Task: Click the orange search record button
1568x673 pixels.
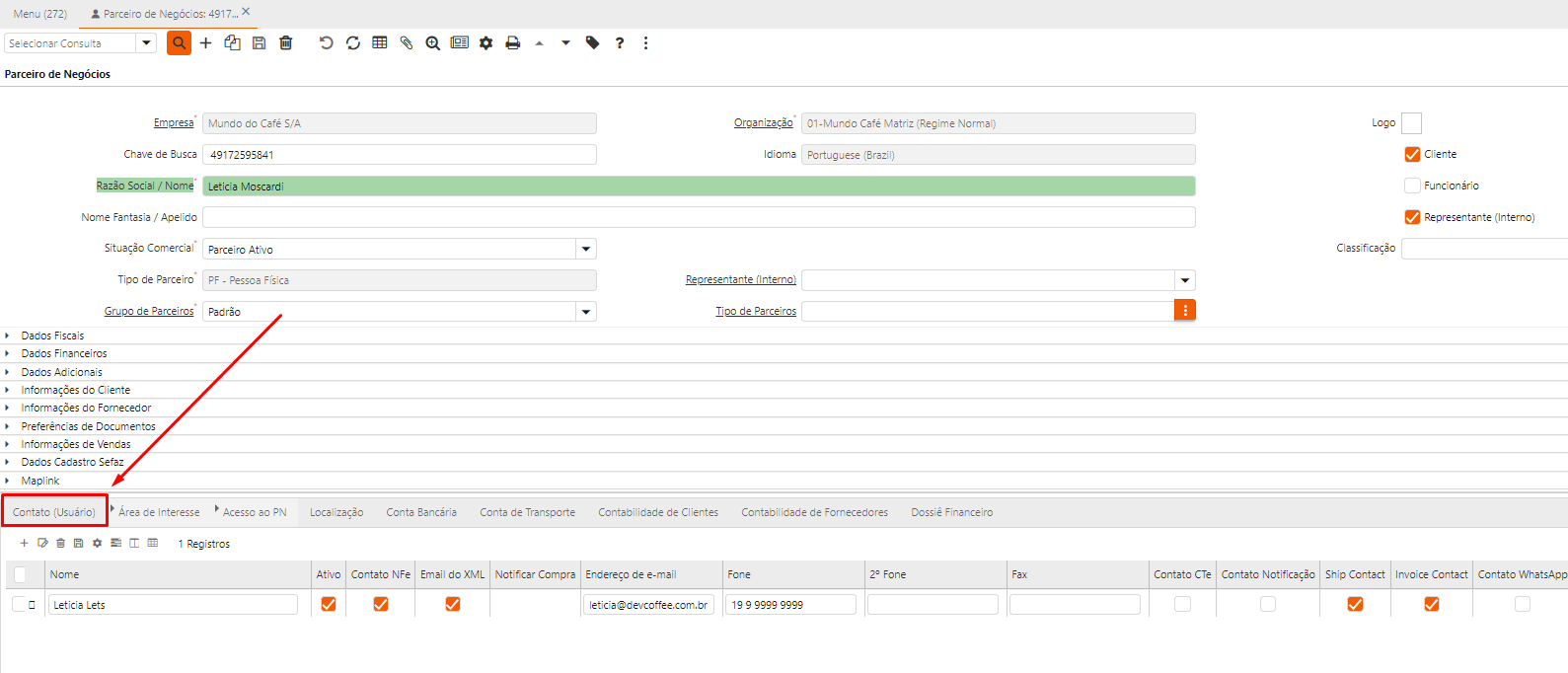Action: [179, 43]
